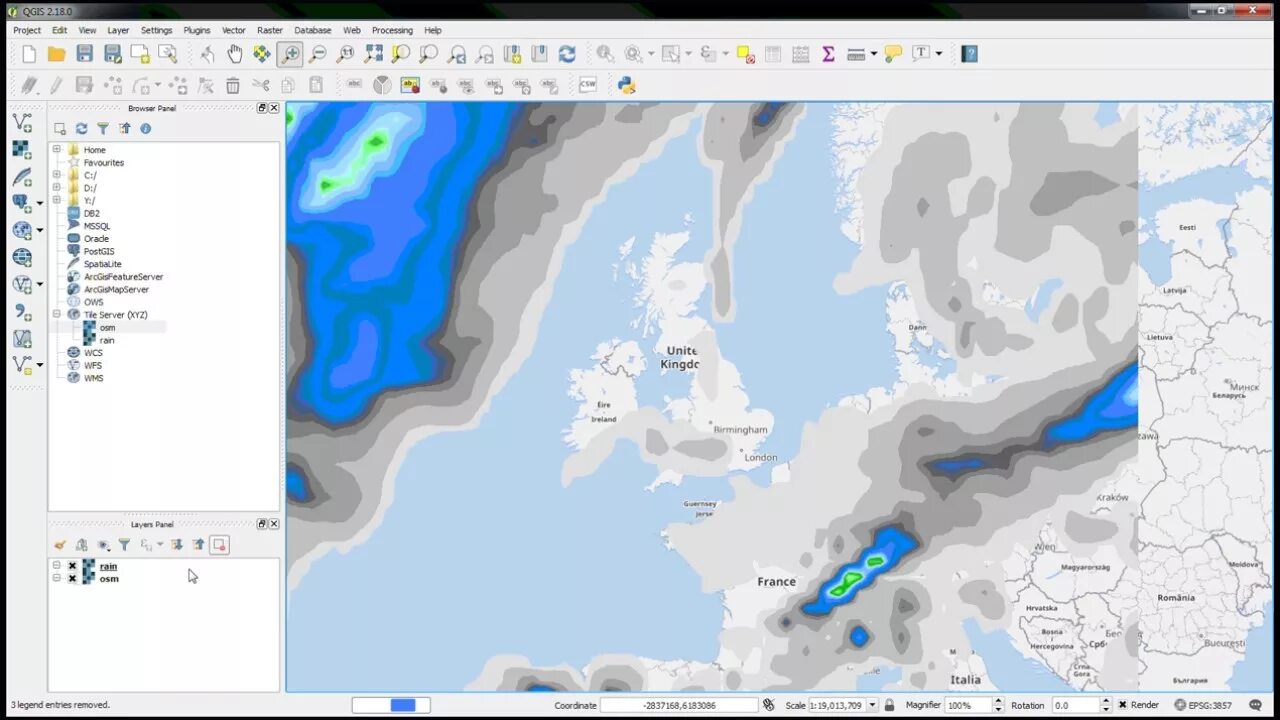This screenshot has width=1280, height=720.
Task: Click the Magnifier percentage field
Action: pos(969,705)
